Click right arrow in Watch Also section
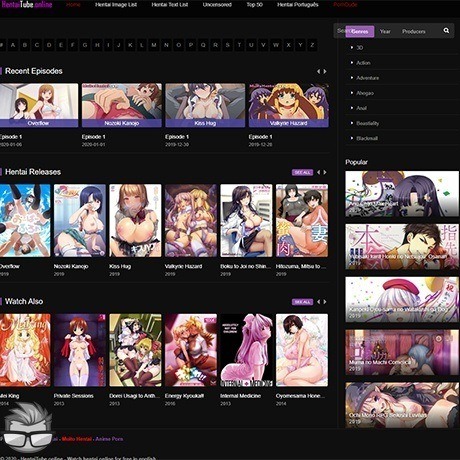Screen dimensions: 460x460 pos(325,302)
